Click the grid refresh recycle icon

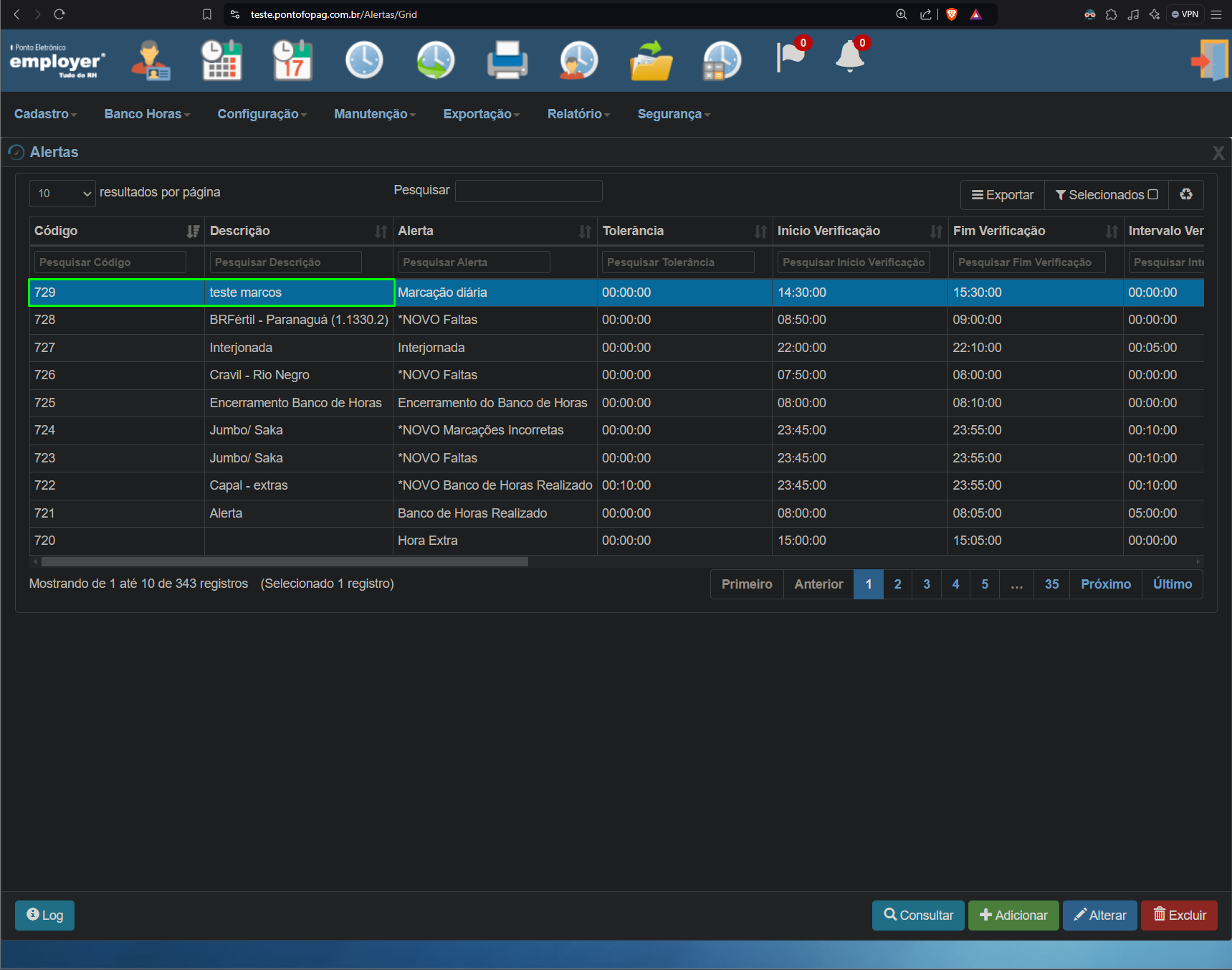1186,194
